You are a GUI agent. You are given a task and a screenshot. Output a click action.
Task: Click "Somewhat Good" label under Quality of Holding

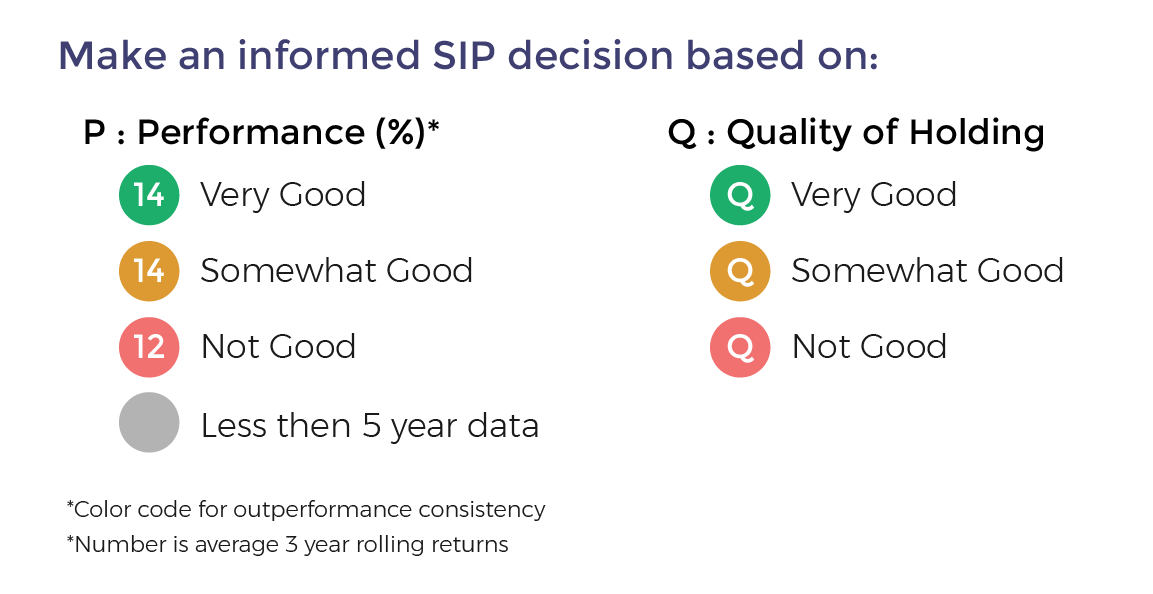tap(927, 271)
